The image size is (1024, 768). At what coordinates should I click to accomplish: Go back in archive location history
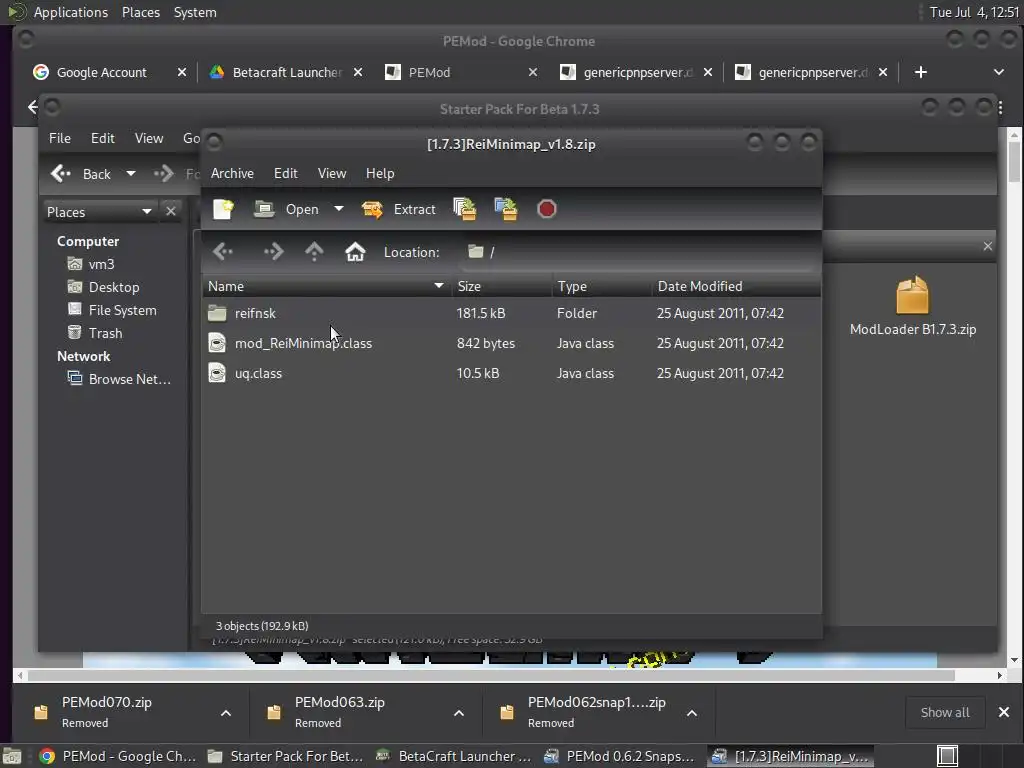point(223,251)
